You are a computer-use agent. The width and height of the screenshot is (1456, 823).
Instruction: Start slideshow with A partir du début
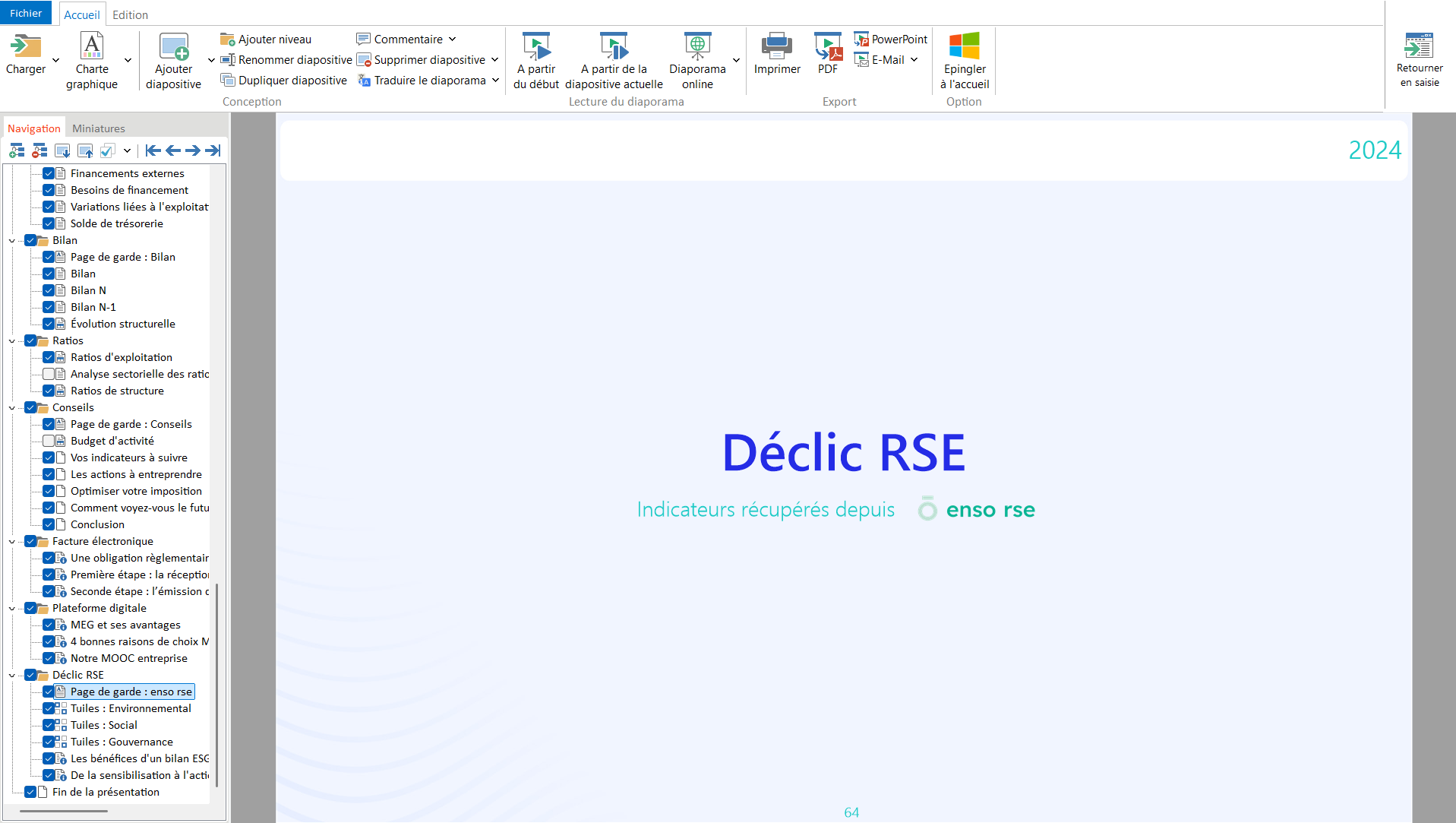(536, 61)
